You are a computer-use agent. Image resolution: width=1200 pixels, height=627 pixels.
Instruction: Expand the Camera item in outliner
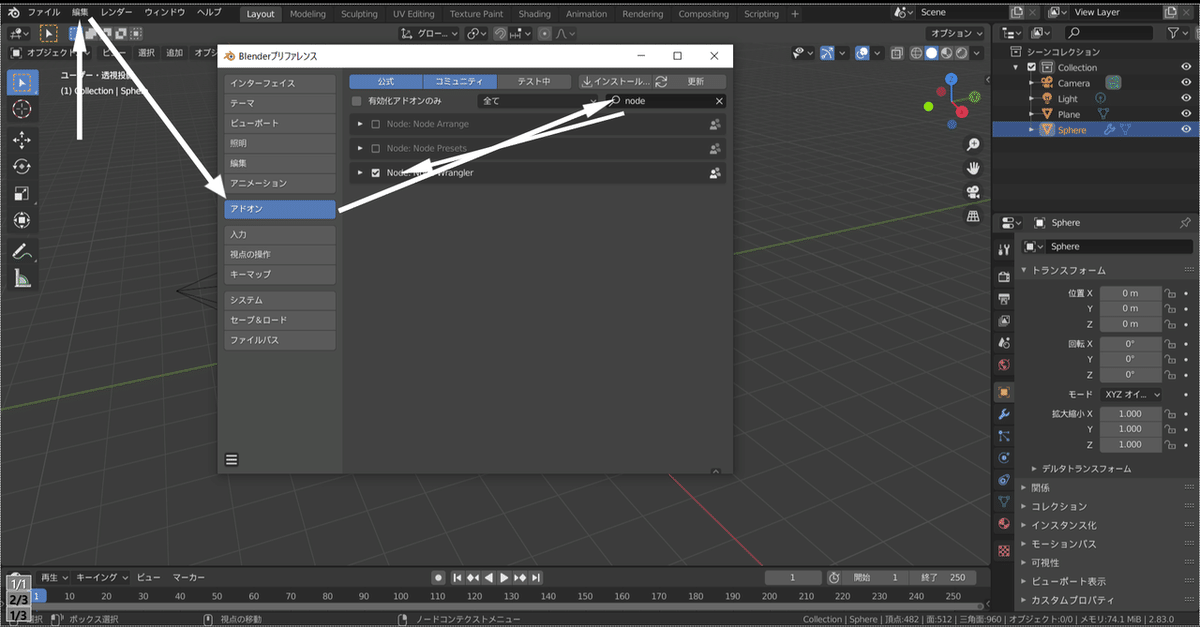[1033, 83]
